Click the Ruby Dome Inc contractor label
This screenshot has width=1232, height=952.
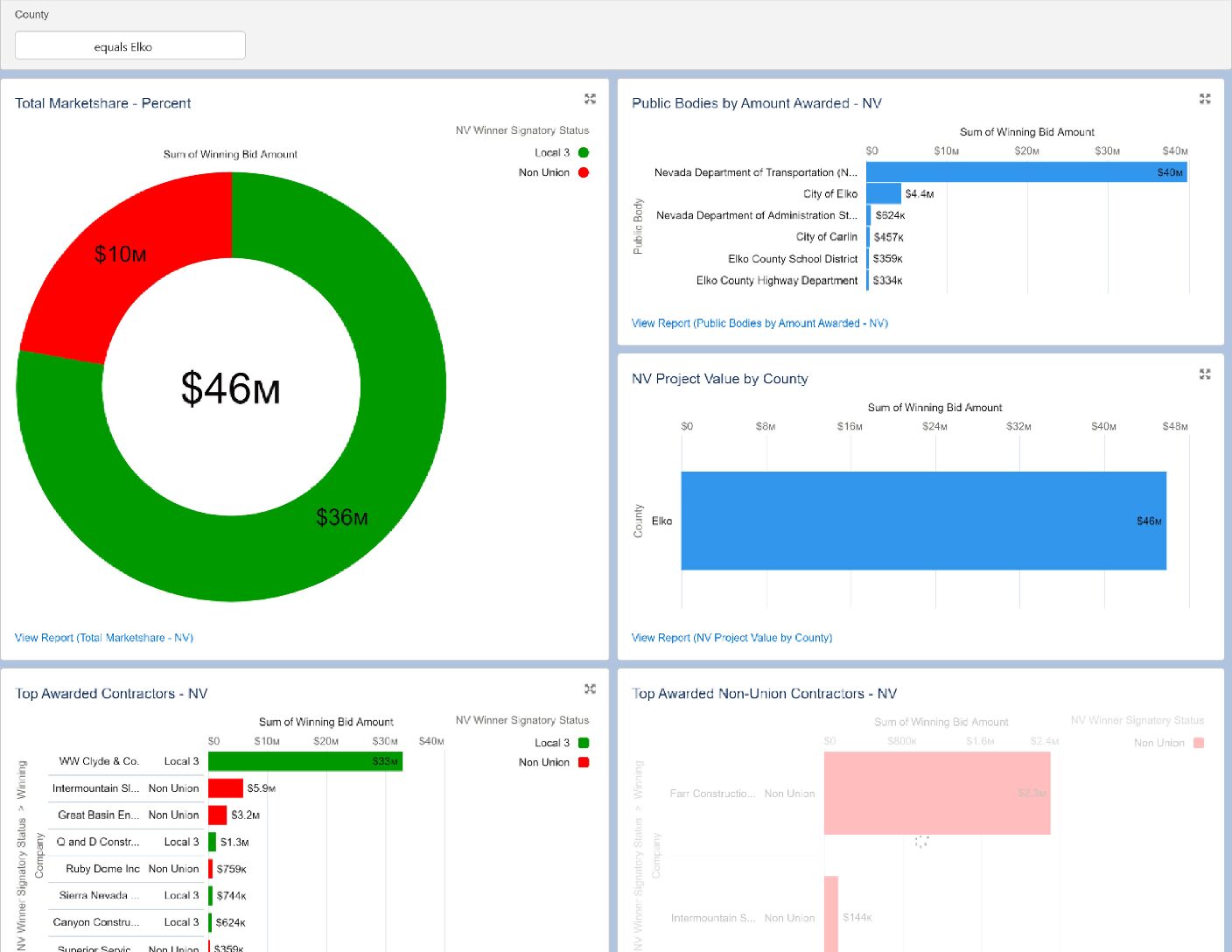[102, 869]
